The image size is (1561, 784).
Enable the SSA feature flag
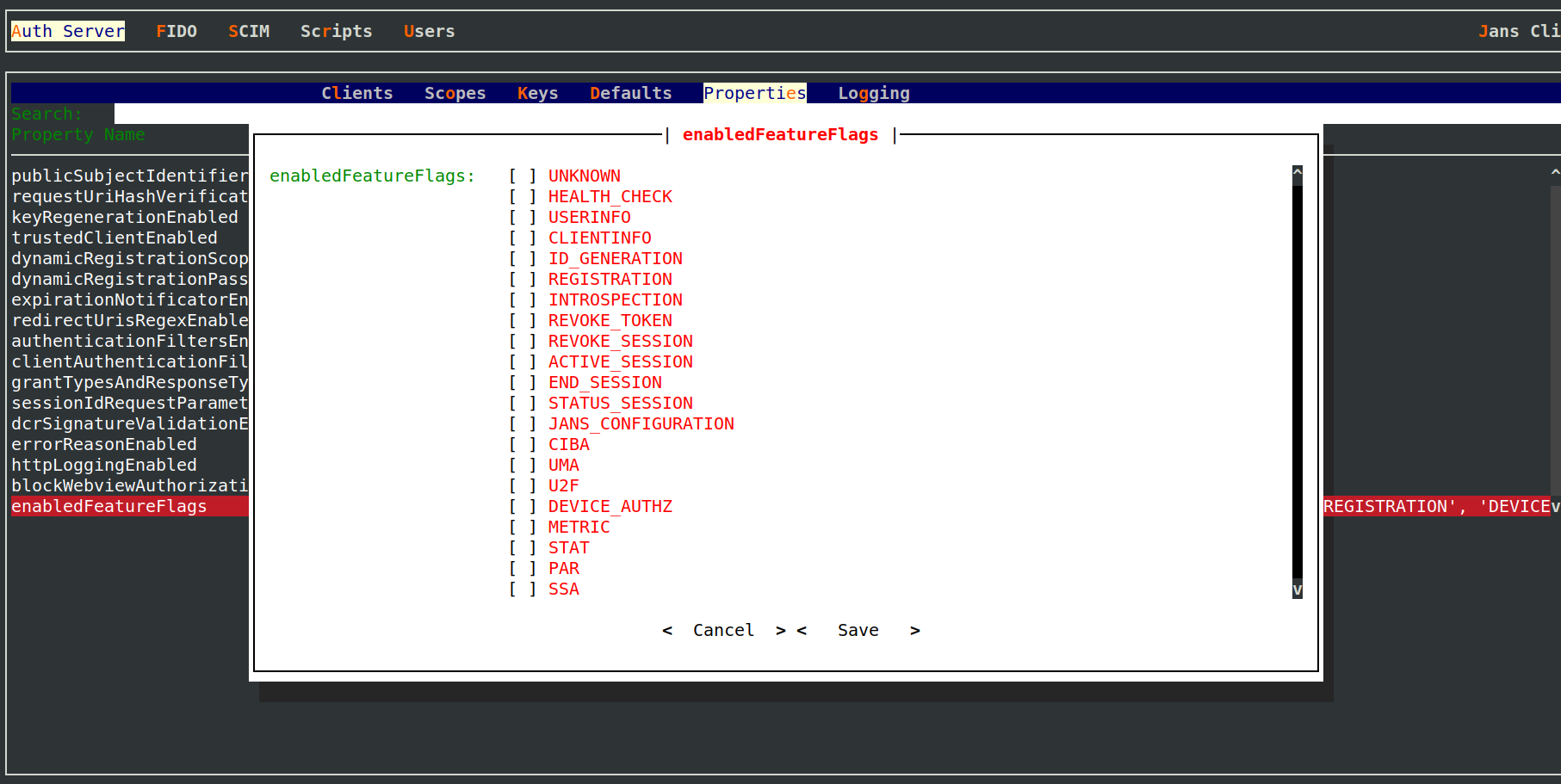[x=523, y=590]
